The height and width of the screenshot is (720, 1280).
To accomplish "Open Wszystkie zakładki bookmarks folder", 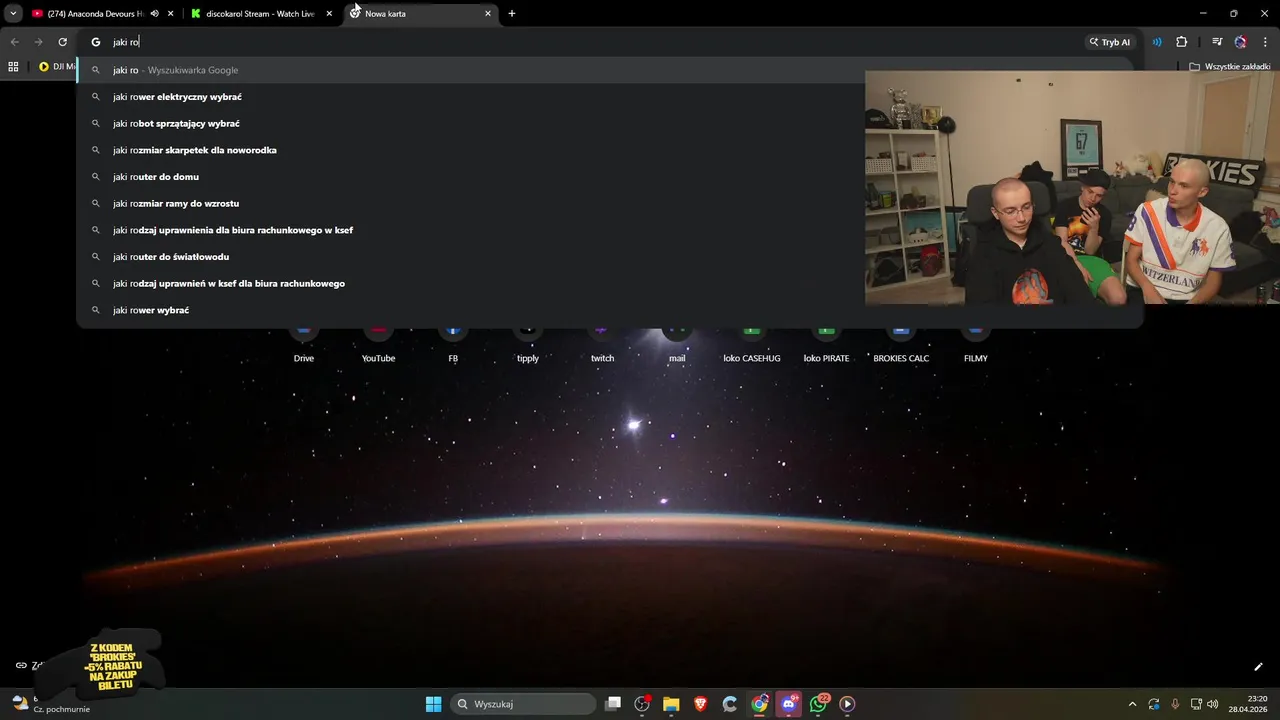I will pos(1230,67).
